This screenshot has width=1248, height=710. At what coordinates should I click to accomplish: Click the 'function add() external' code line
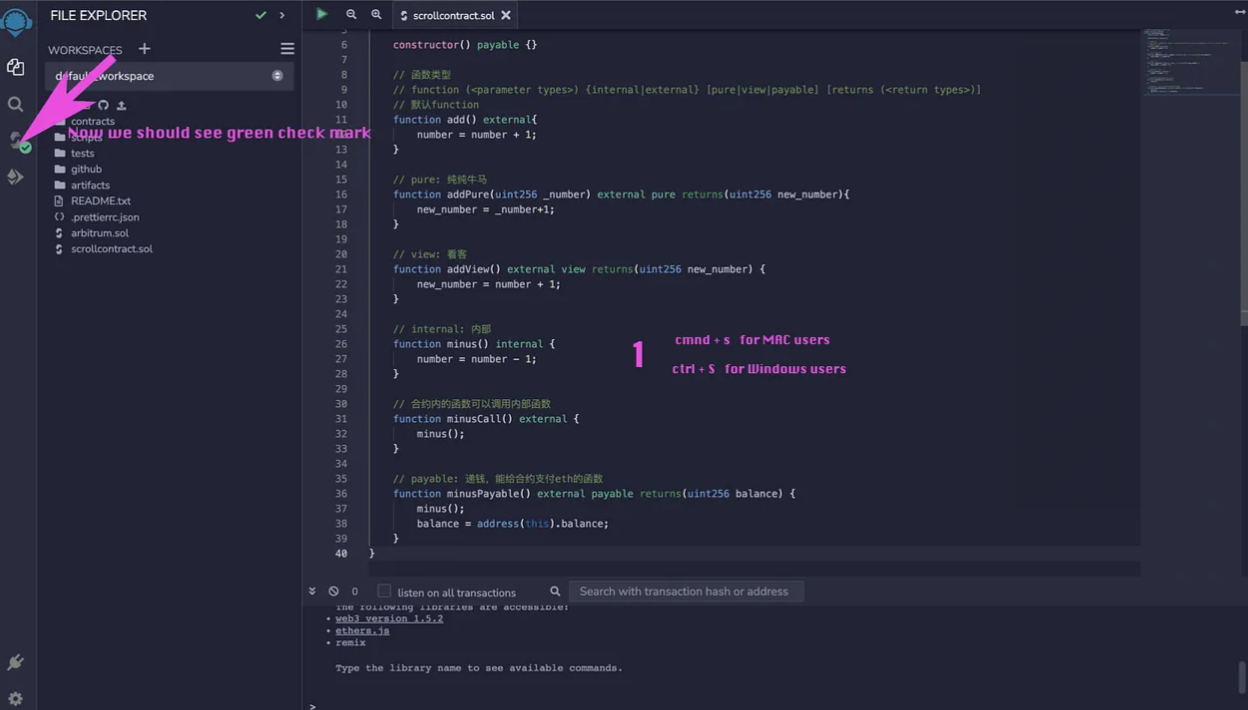[x=465, y=119]
